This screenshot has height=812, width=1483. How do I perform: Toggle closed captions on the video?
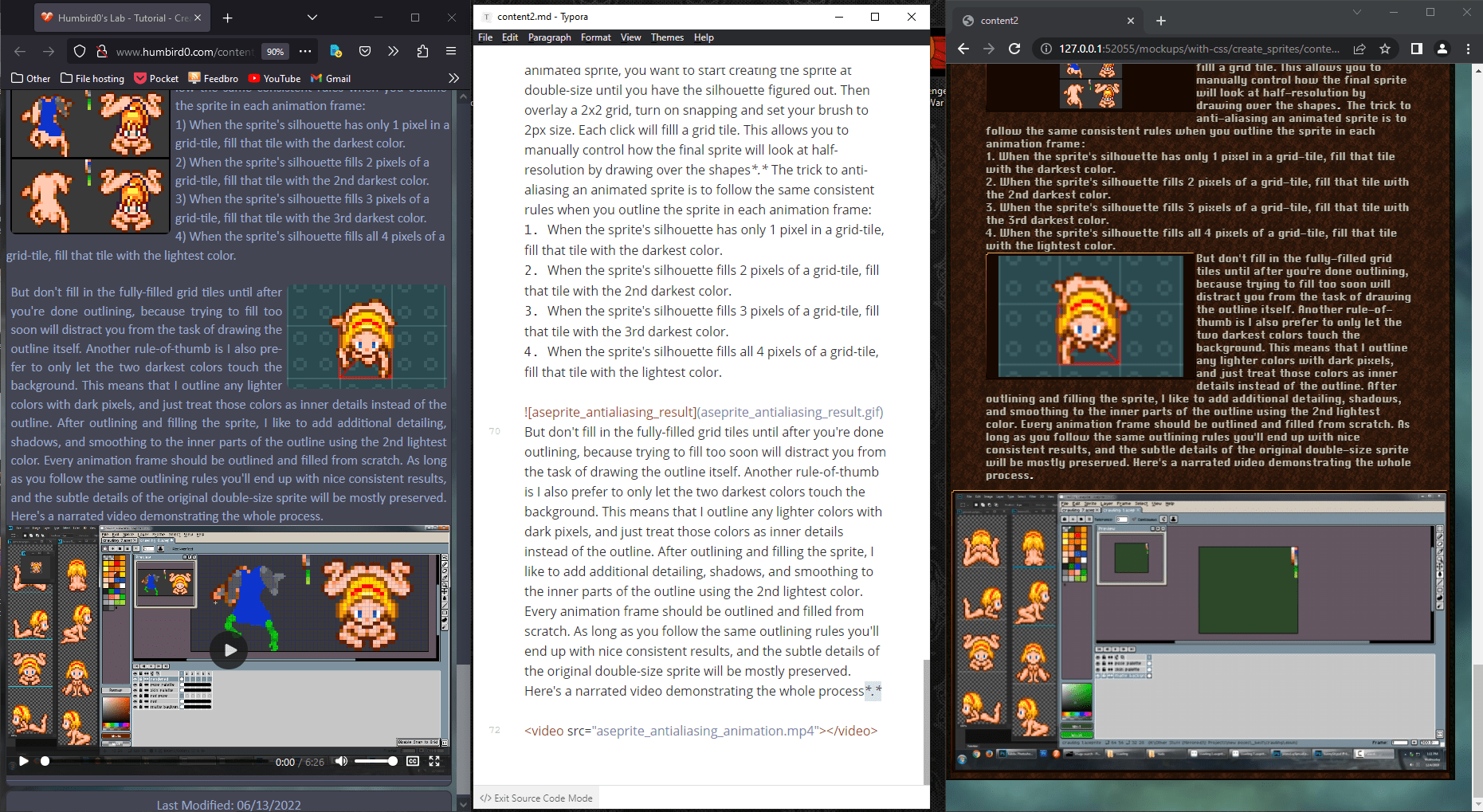click(413, 761)
